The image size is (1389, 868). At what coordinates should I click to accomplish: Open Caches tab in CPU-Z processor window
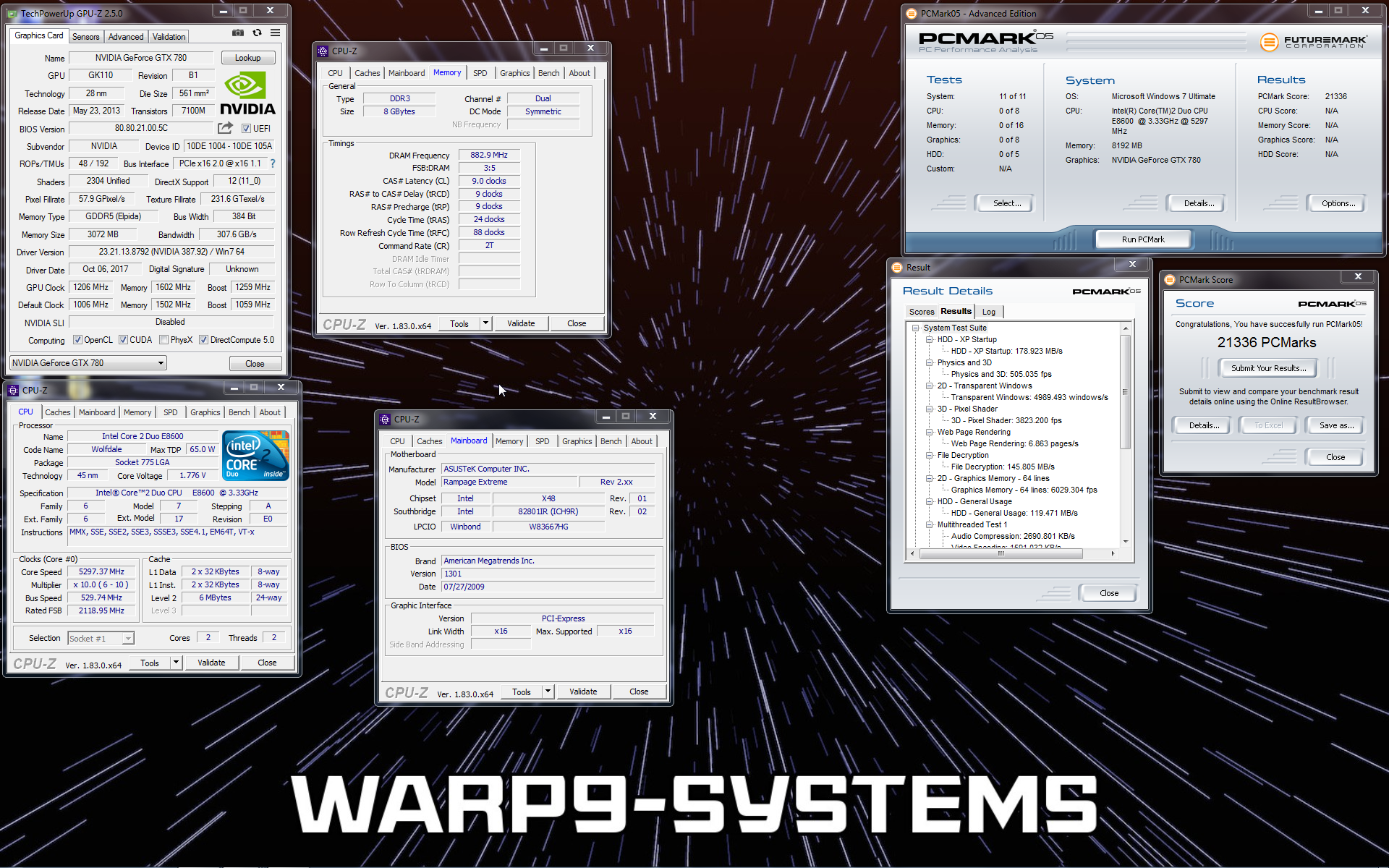[x=58, y=412]
